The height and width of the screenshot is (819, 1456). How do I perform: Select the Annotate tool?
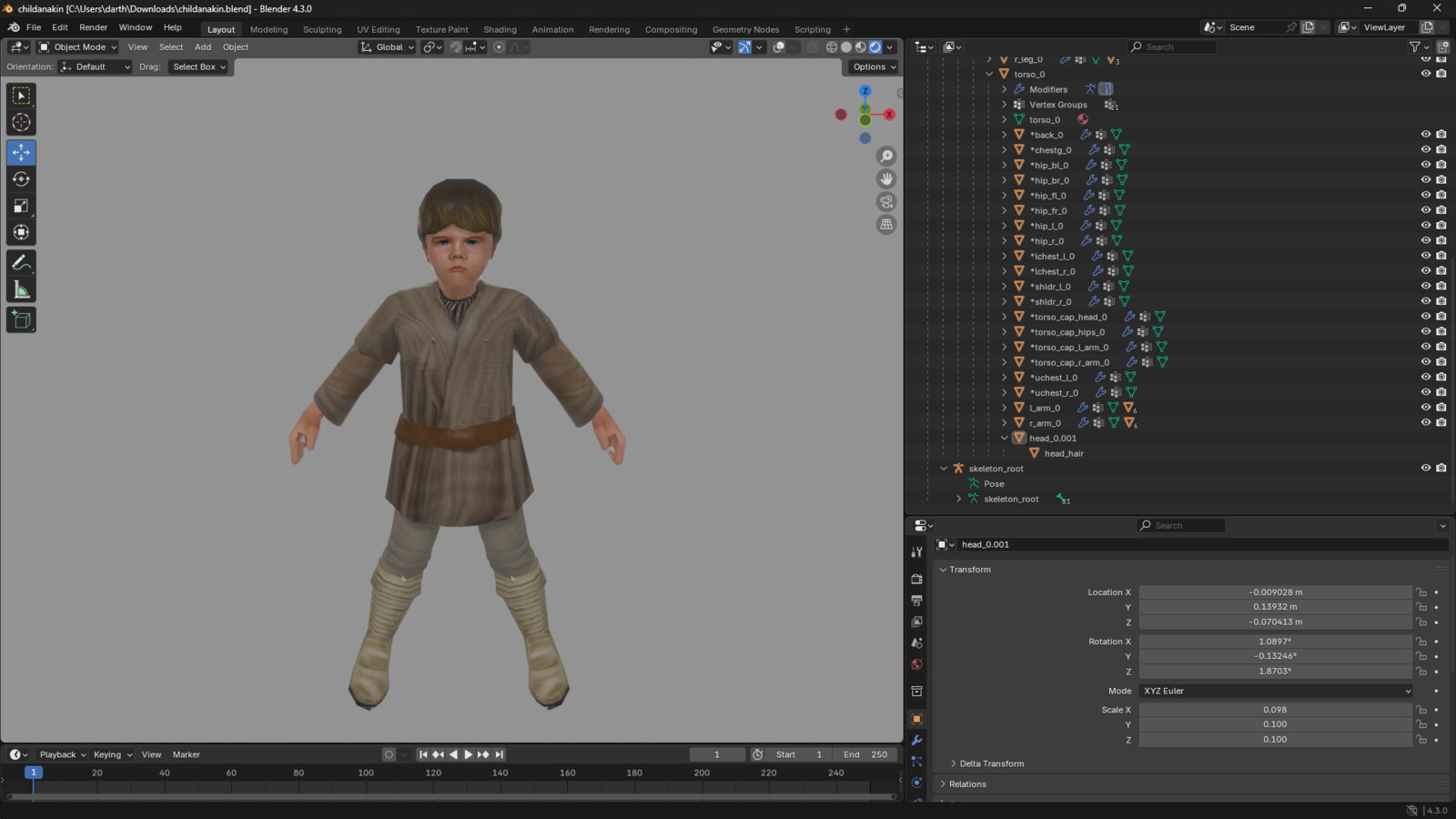21,262
